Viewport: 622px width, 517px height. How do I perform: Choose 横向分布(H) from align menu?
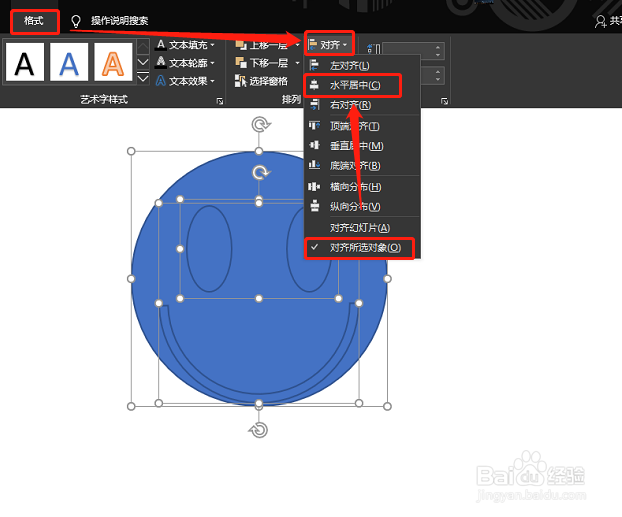point(362,186)
